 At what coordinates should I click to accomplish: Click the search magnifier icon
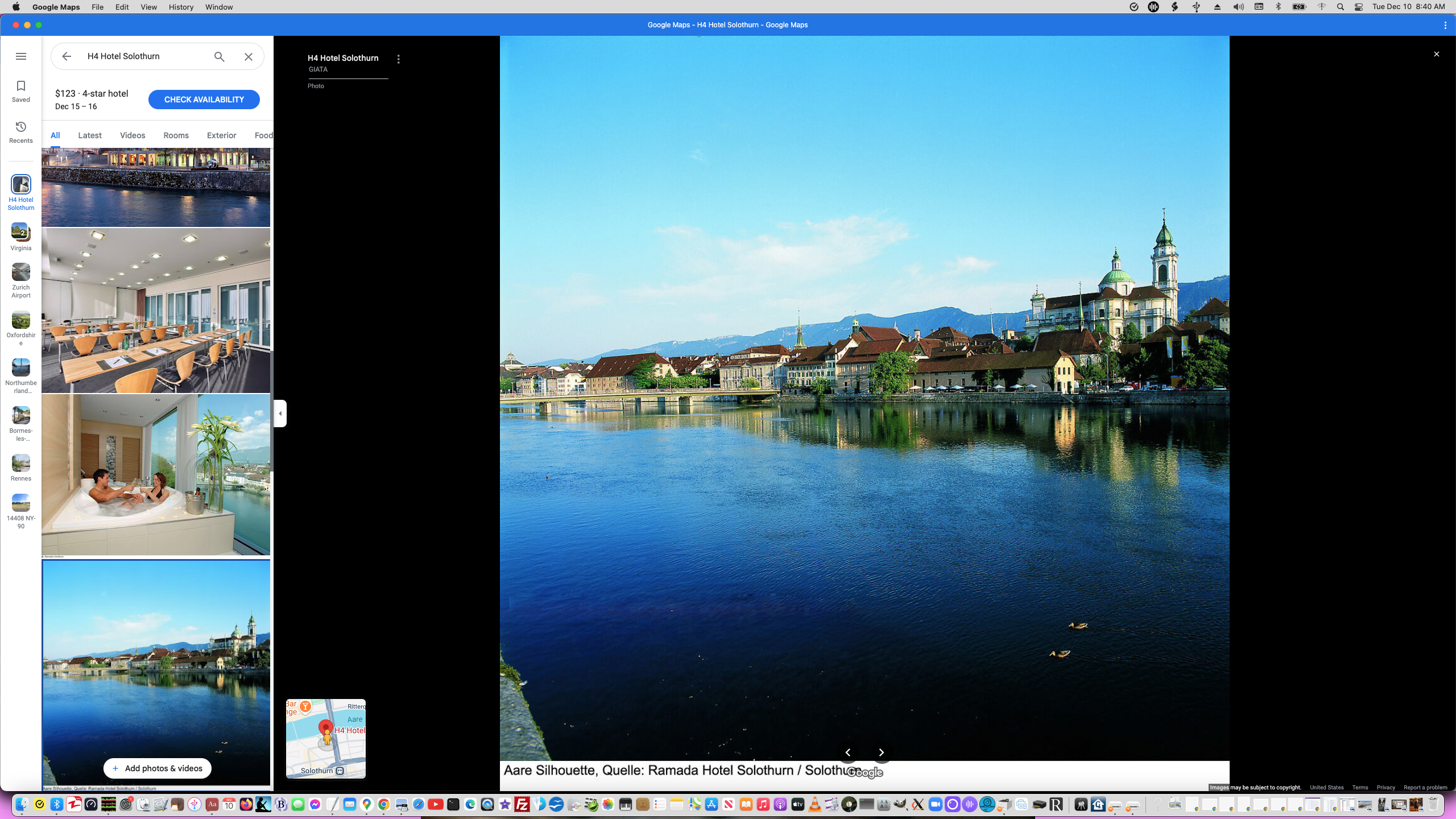click(x=220, y=56)
